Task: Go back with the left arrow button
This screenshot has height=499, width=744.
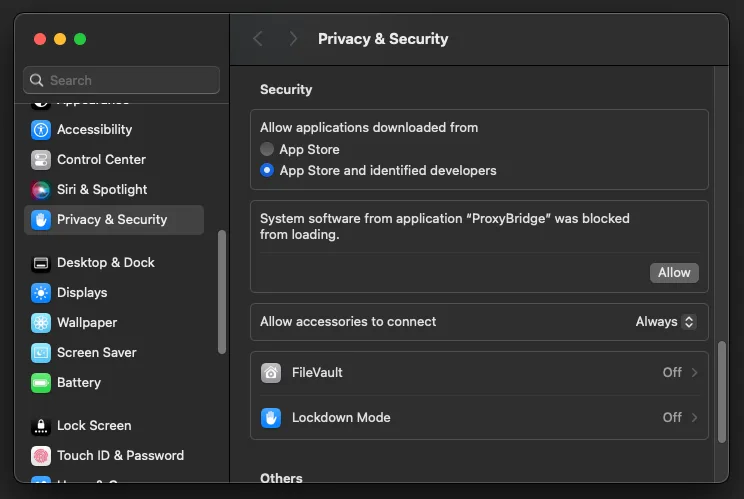Action: 258,38
